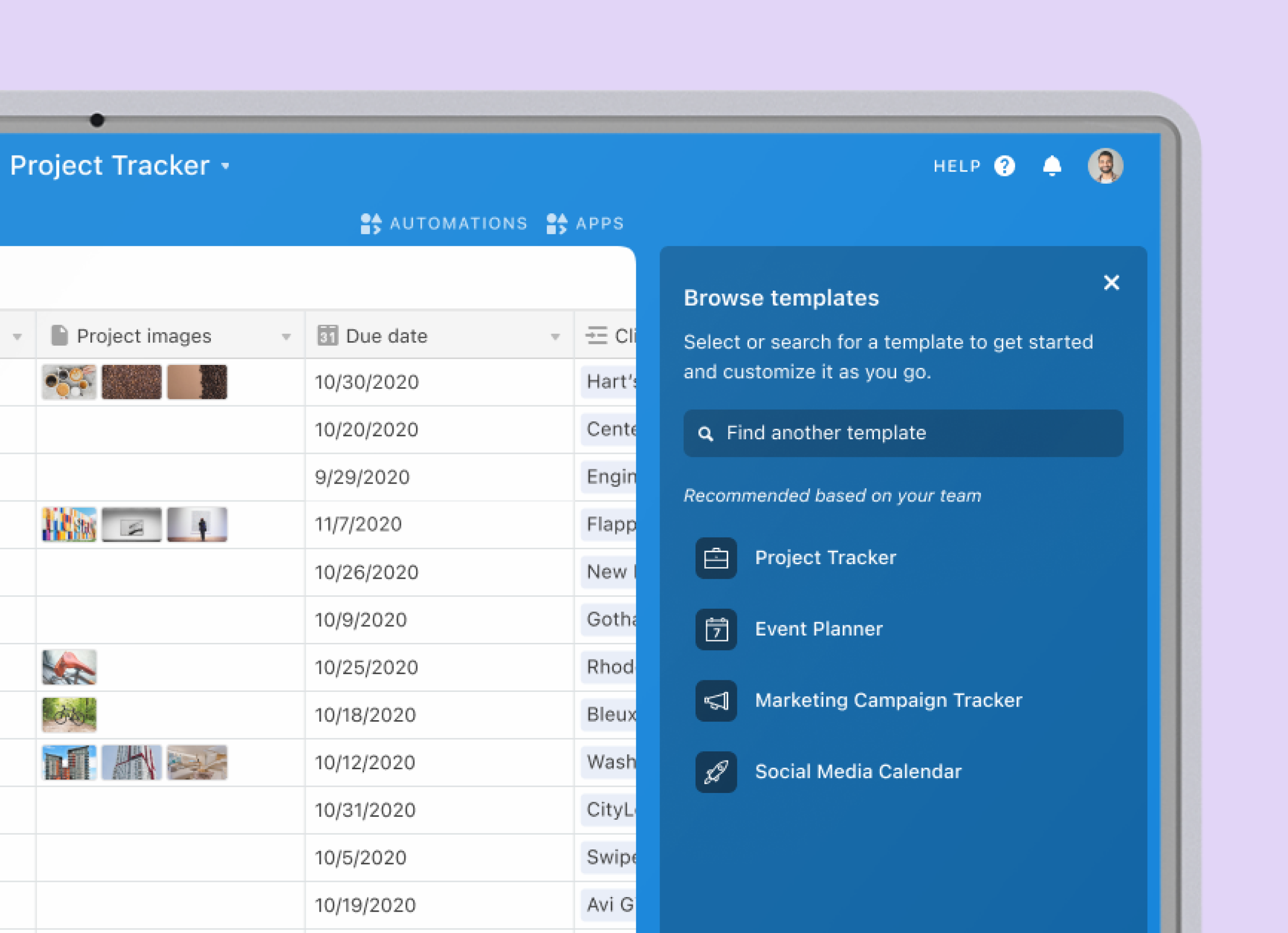The height and width of the screenshot is (933, 1288).
Task: Open the Project images column dropdown
Action: point(286,337)
